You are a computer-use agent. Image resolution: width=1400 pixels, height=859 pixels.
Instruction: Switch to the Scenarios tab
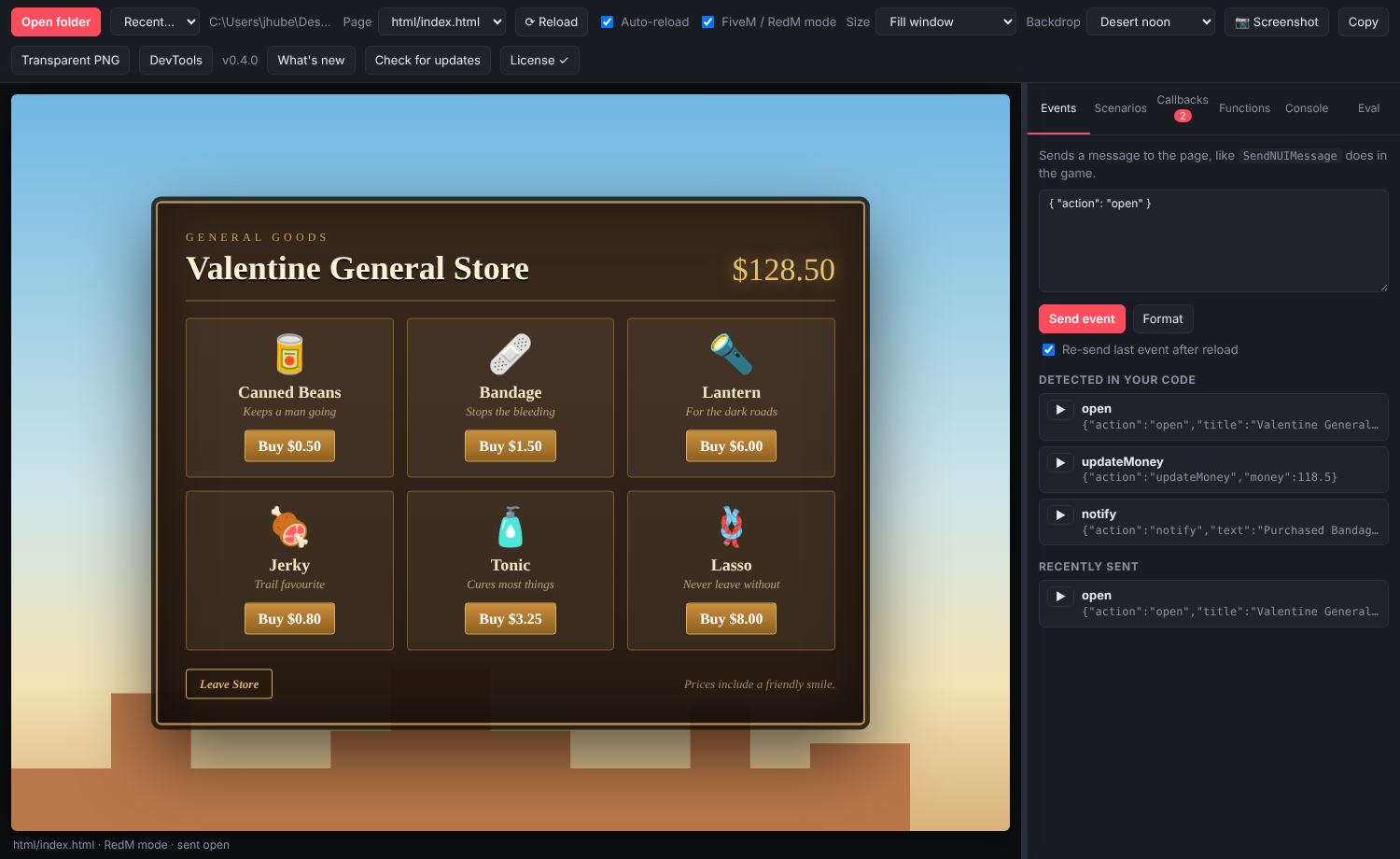point(1120,108)
